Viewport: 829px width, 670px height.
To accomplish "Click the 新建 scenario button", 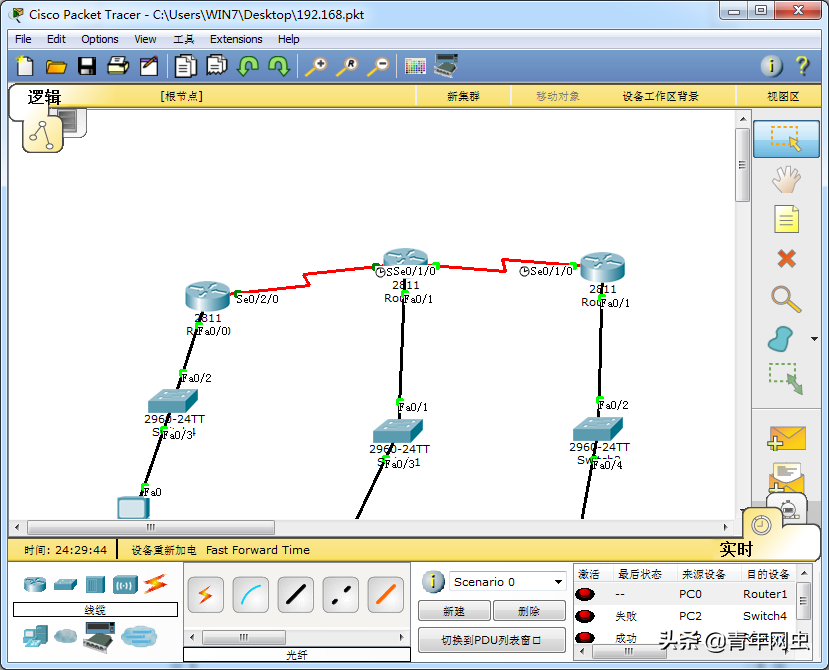I will (x=454, y=611).
